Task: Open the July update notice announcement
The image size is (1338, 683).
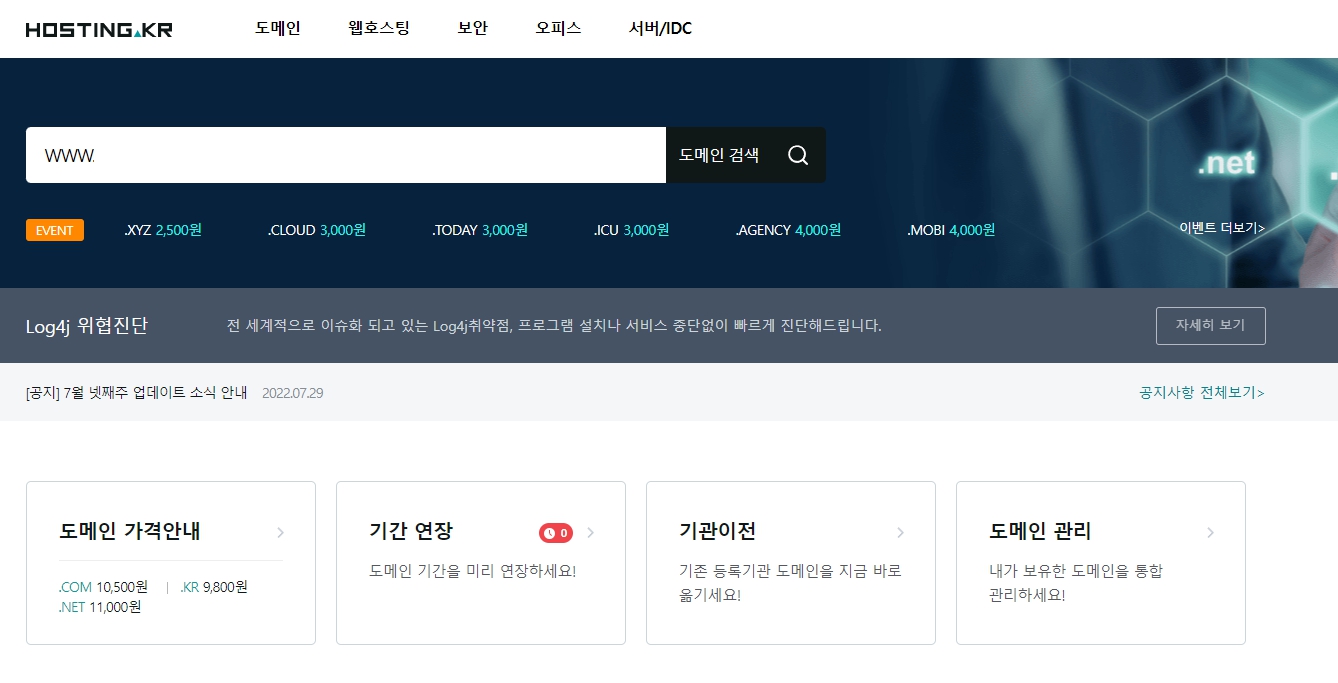Action: coord(135,393)
